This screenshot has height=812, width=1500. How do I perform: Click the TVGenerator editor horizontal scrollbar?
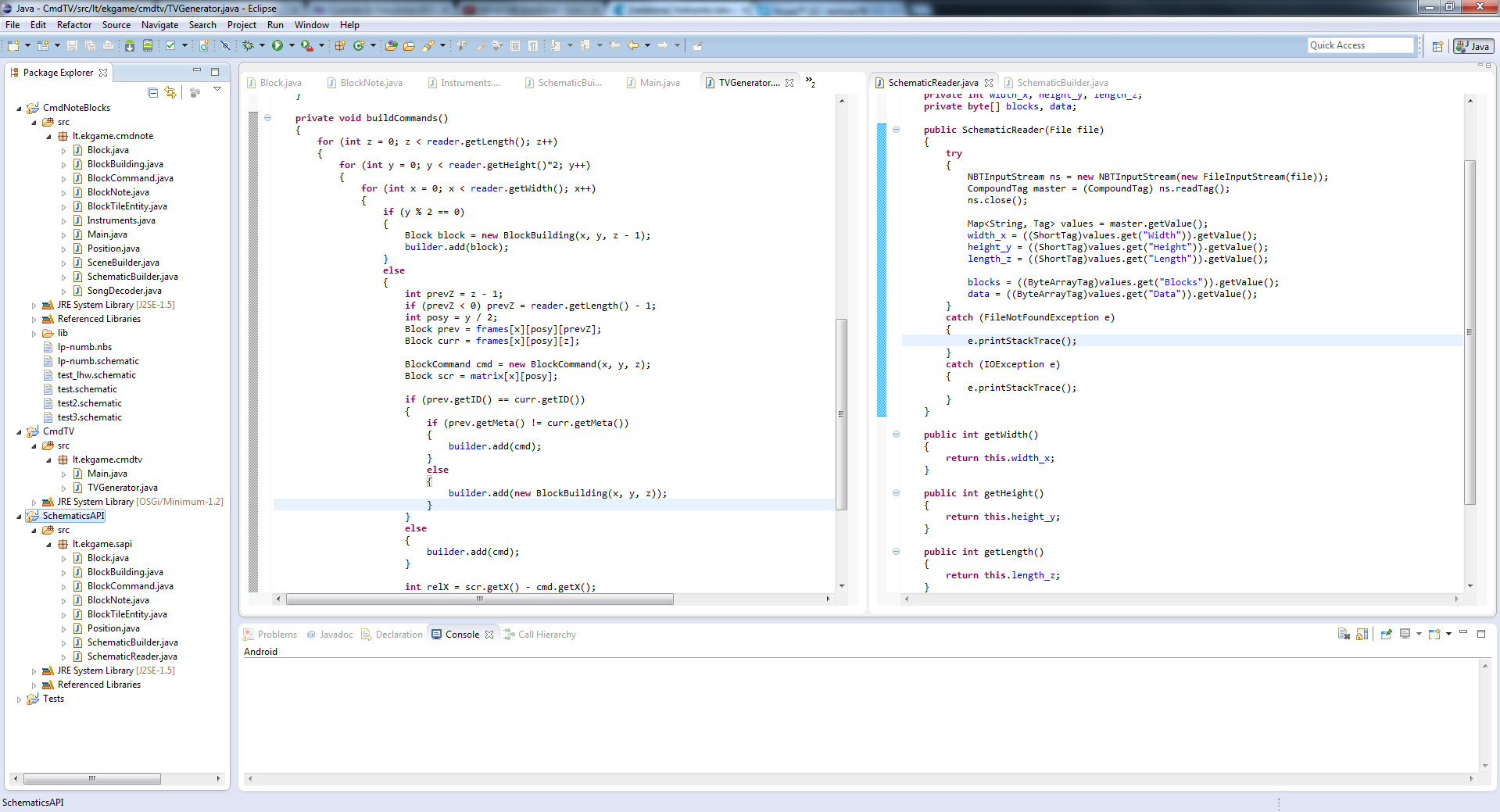(479, 599)
